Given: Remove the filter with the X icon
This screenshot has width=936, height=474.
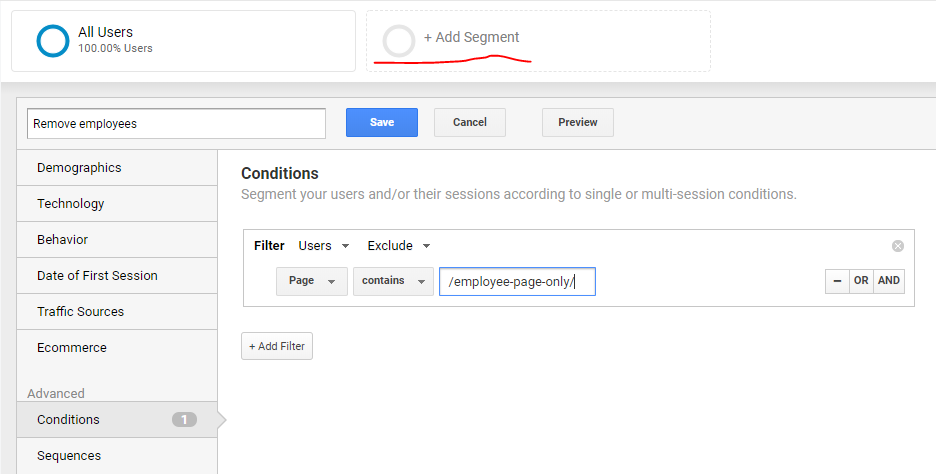Looking at the screenshot, I should [898, 246].
